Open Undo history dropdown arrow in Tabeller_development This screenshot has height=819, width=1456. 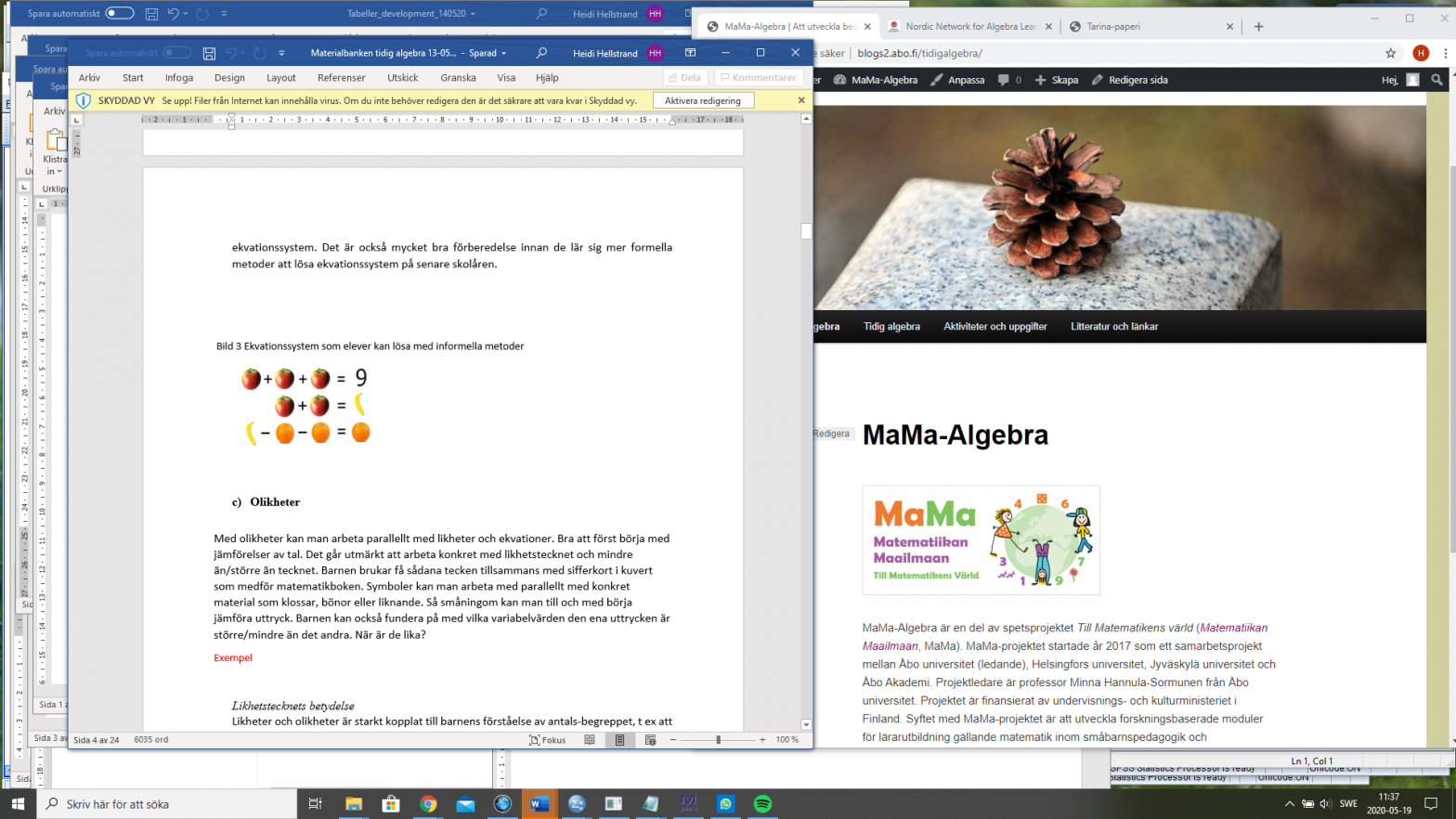click(x=186, y=14)
